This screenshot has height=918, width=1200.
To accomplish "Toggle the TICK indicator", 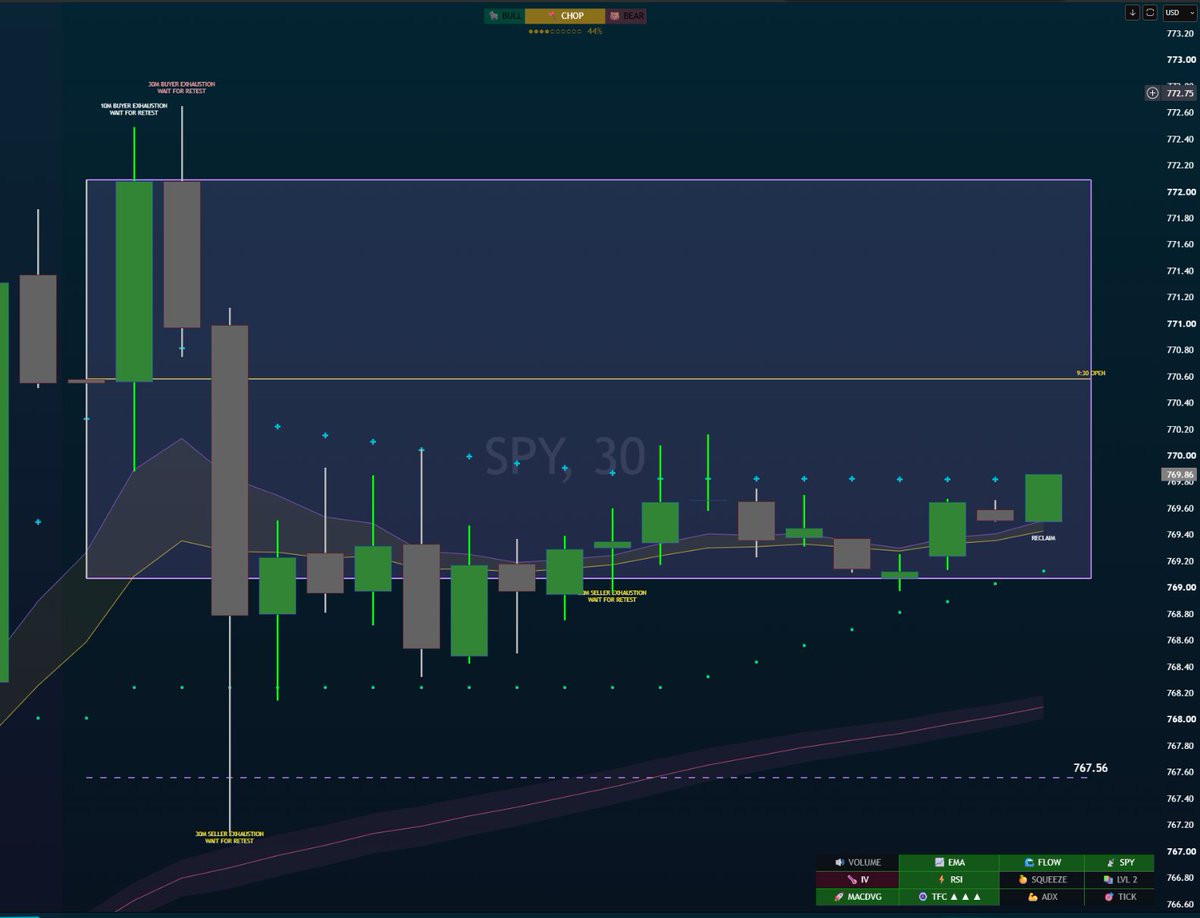I will [x=1119, y=897].
